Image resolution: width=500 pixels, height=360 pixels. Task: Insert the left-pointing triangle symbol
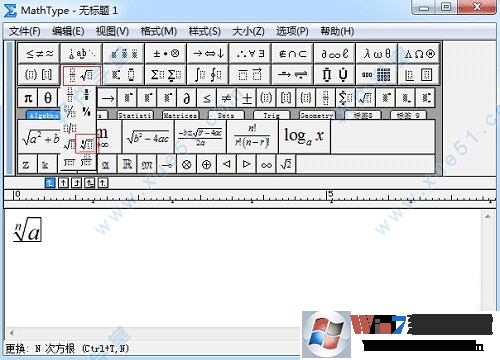[x=226, y=164]
